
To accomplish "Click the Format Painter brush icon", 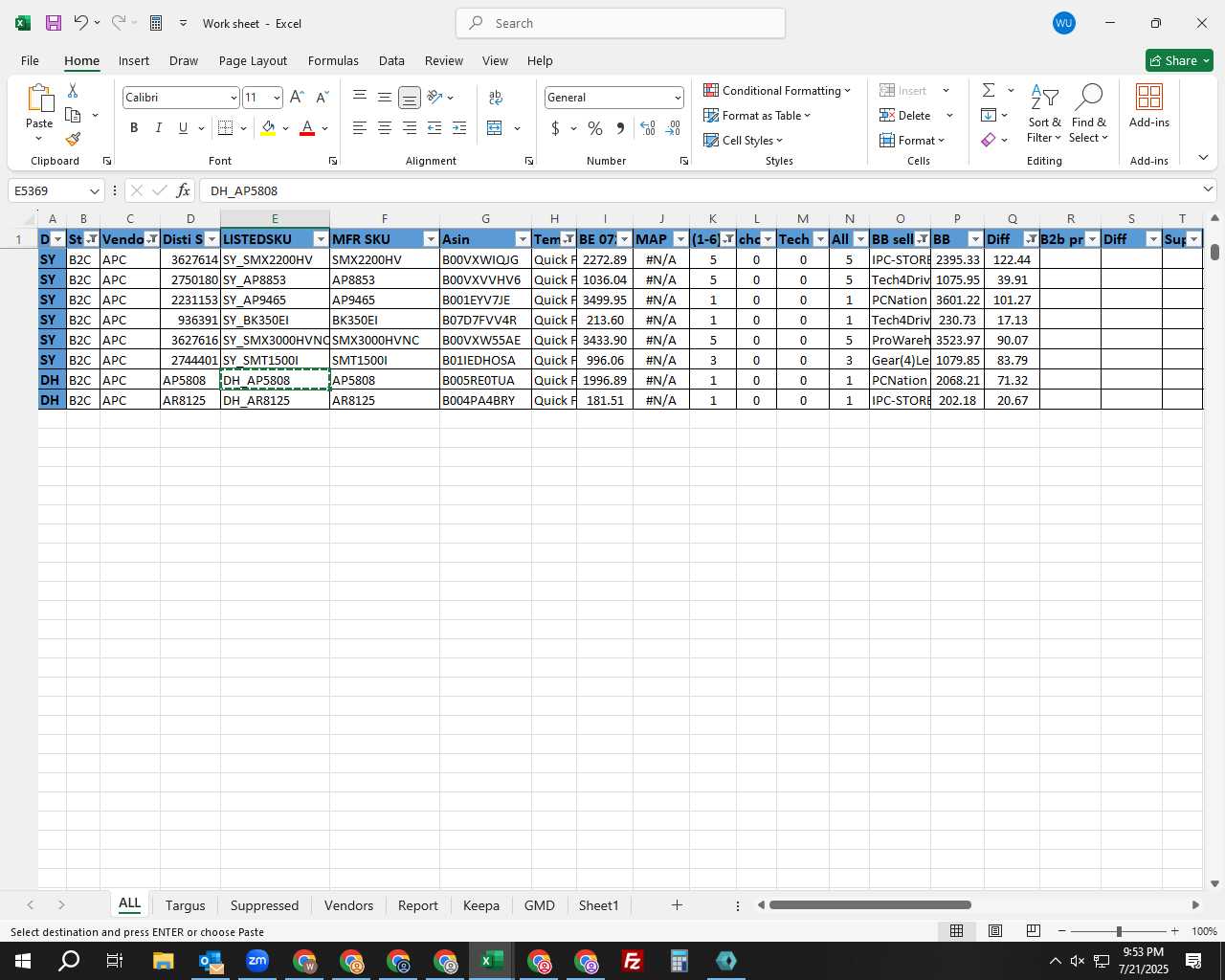I will coord(73,140).
